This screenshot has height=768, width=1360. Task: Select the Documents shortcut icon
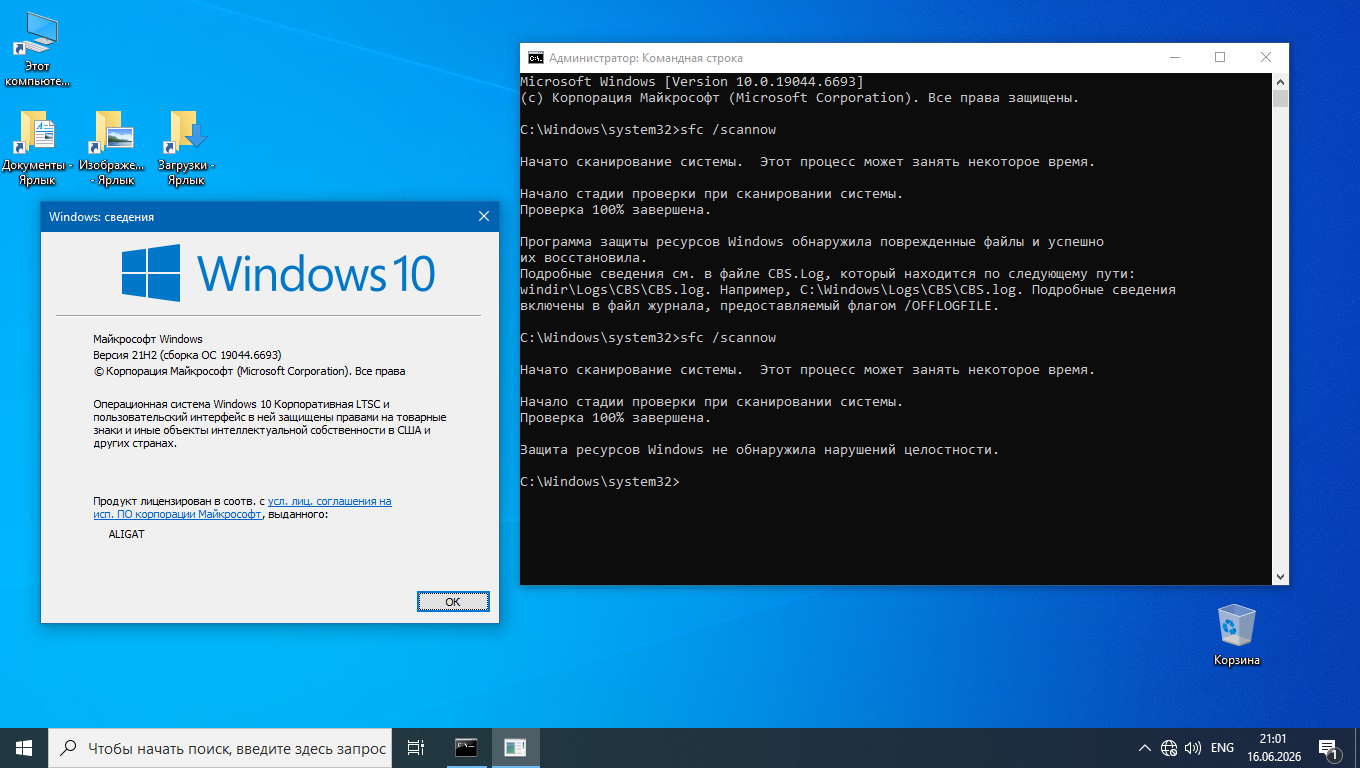37,148
